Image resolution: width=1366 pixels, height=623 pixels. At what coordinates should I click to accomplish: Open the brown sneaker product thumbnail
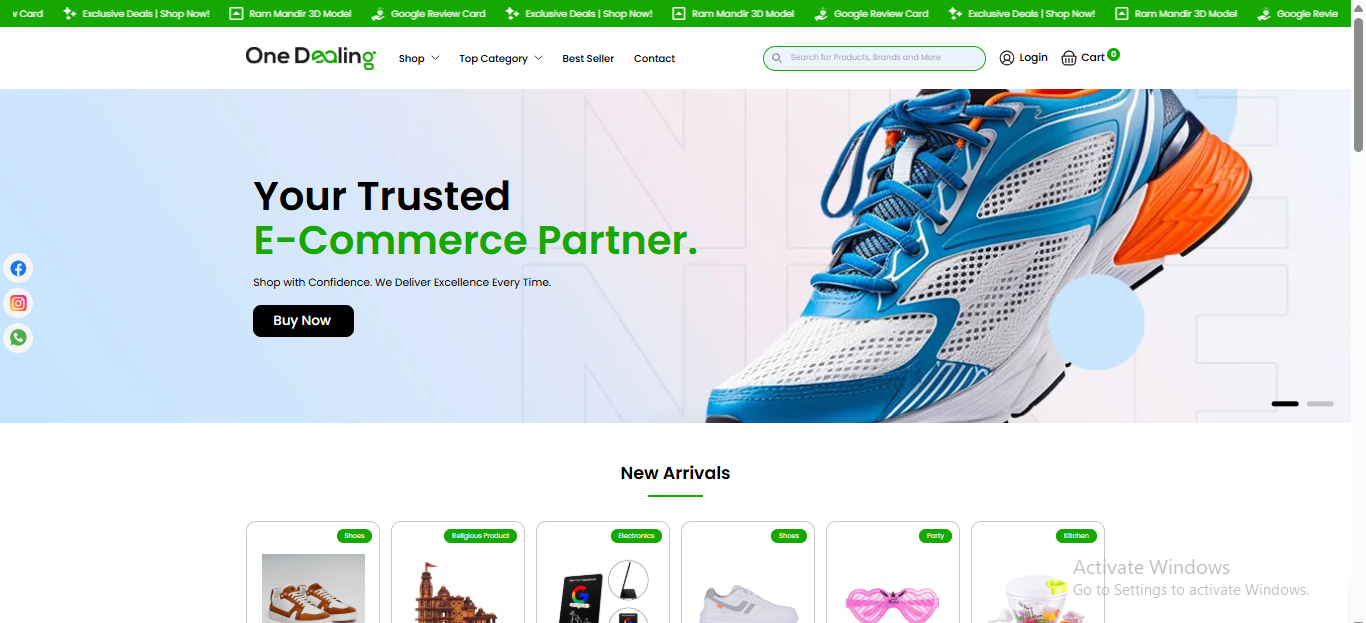click(x=313, y=588)
